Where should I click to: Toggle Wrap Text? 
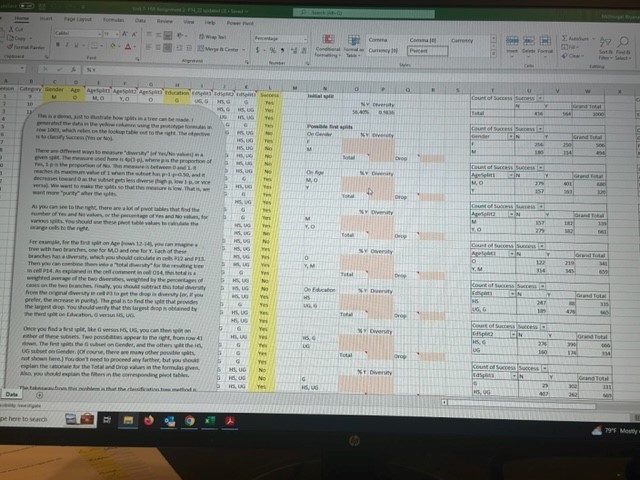coord(212,37)
